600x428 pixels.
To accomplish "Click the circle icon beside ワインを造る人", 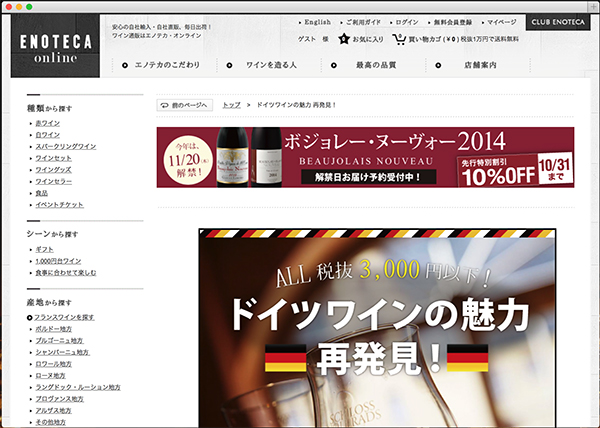I will point(229,65).
